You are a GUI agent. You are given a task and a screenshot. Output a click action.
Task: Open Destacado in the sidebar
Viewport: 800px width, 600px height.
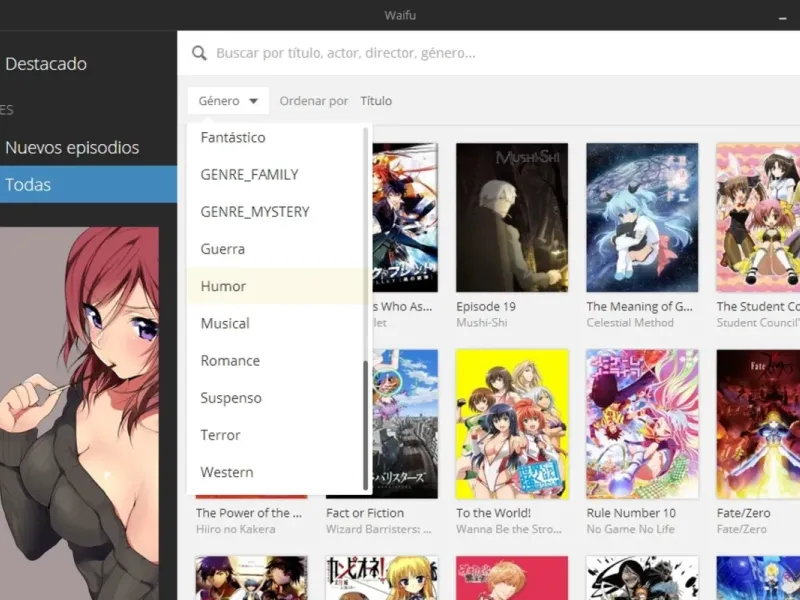(x=46, y=64)
